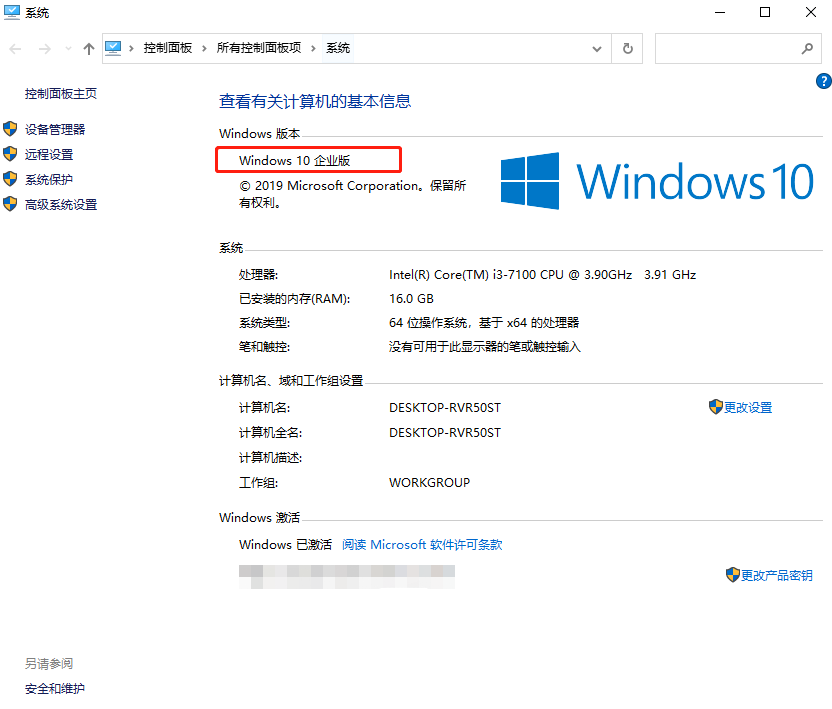Image resolution: width=832 pixels, height=709 pixels.
Task: Select 控制面板 in the breadcrumb path
Action: pyautogui.click(x=168, y=48)
